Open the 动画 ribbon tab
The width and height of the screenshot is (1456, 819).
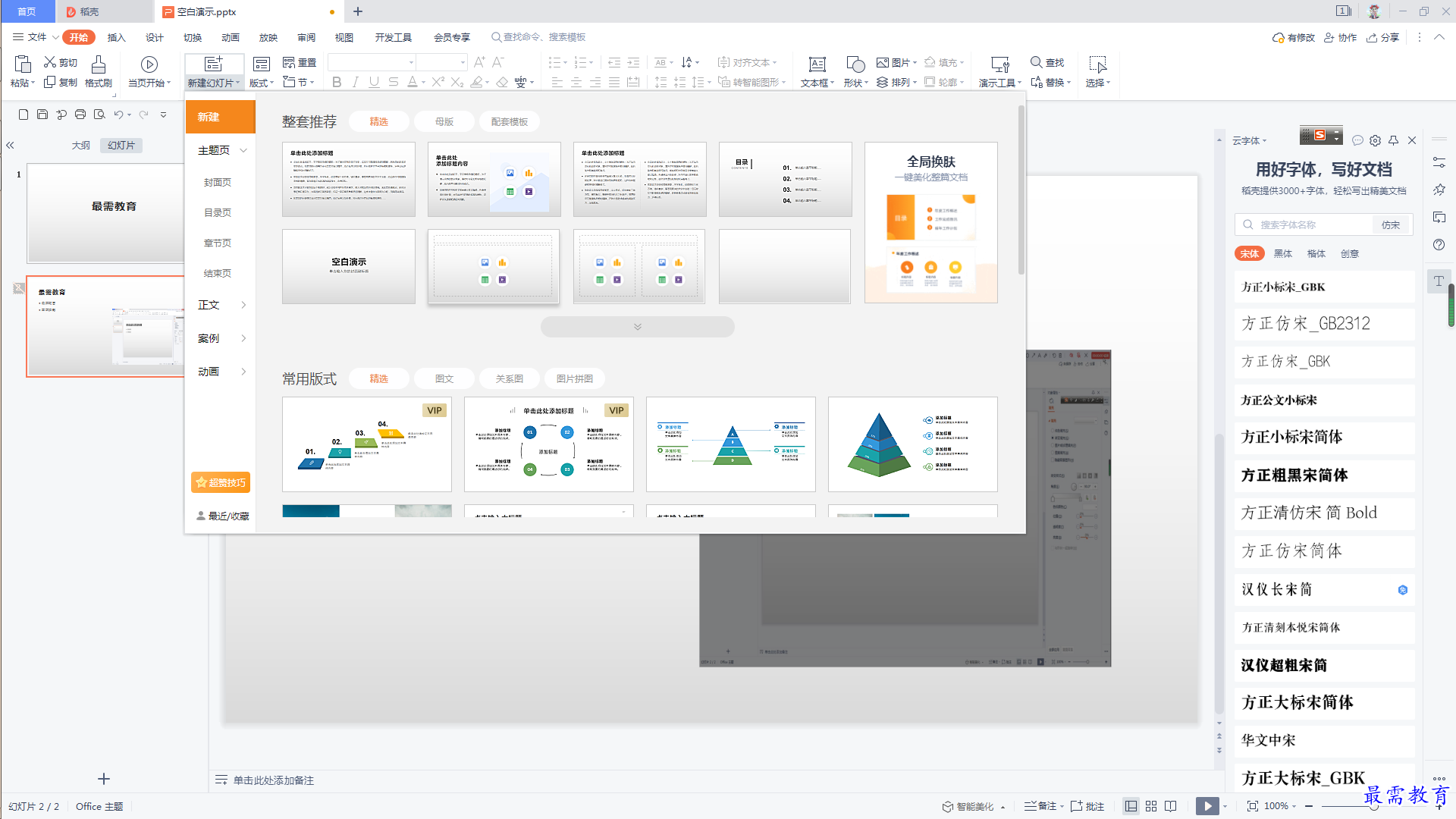click(x=230, y=37)
